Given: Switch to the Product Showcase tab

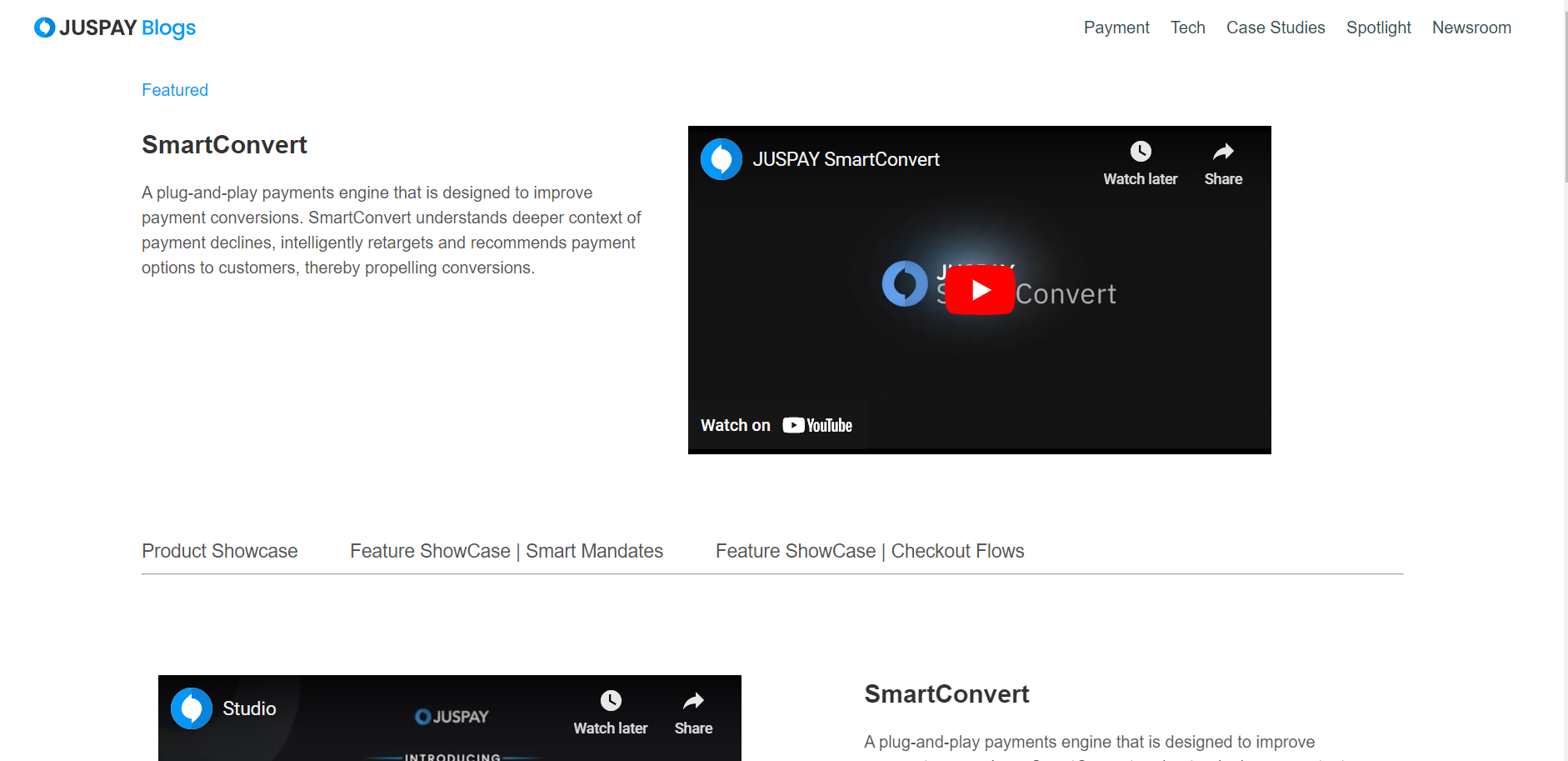Looking at the screenshot, I should coord(219,551).
